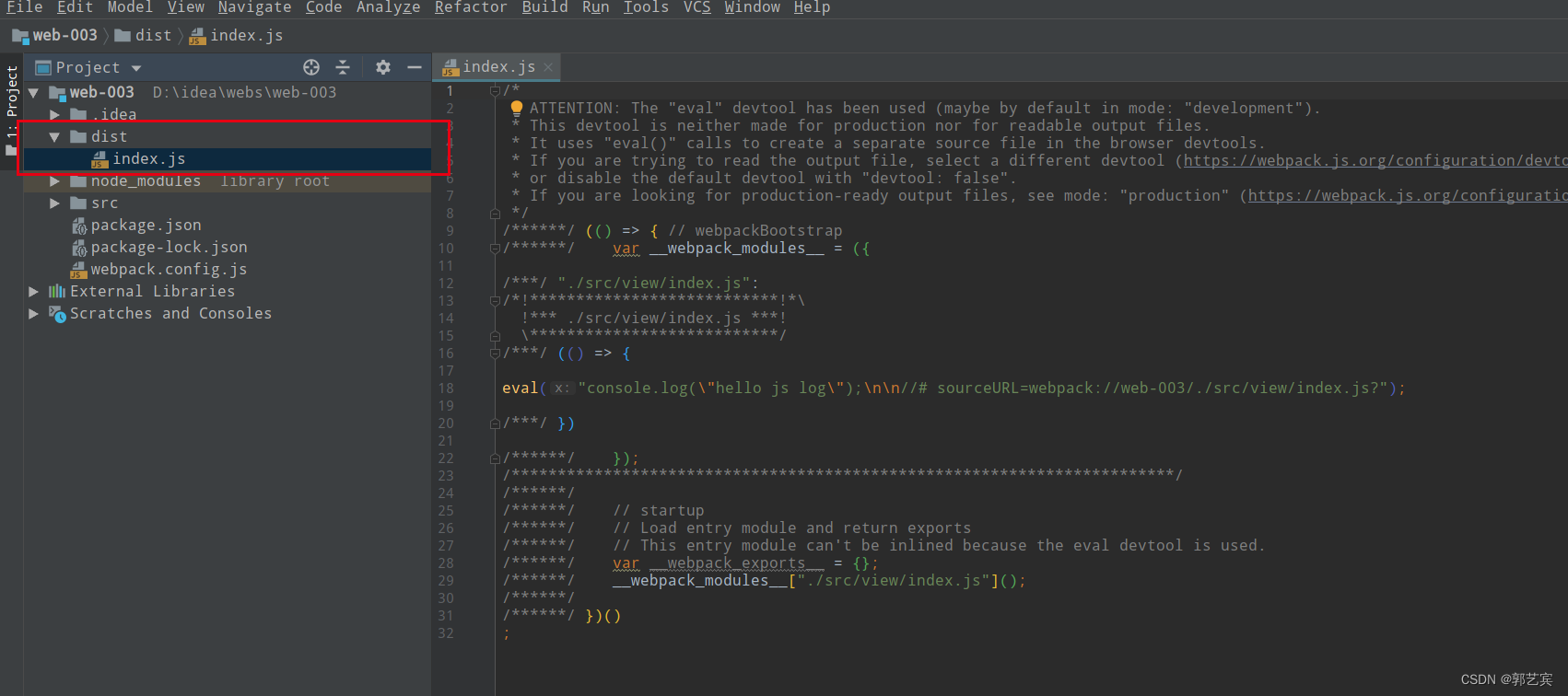
Task: Open the Build menu
Action: pyautogui.click(x=545, y=7)
